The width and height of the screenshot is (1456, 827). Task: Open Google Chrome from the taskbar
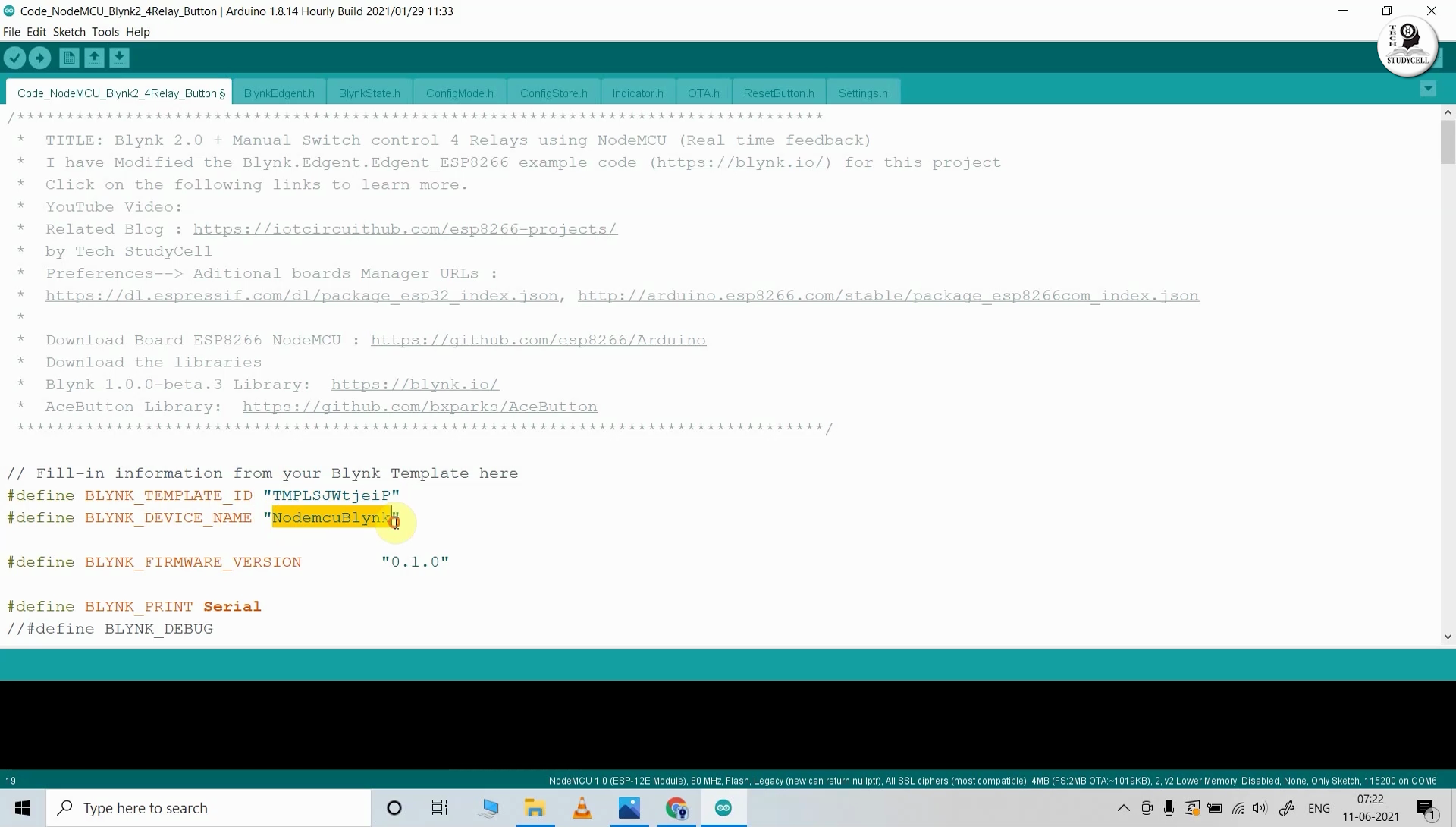coord(677,808)
